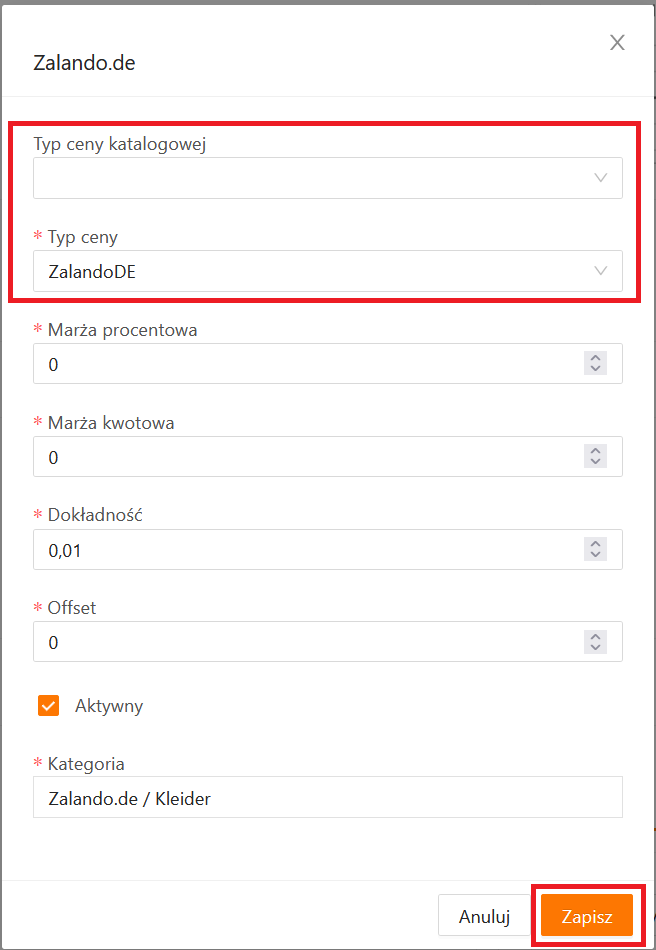Close the Zalando.de dialog with X
656x950 pixels.
617,42
